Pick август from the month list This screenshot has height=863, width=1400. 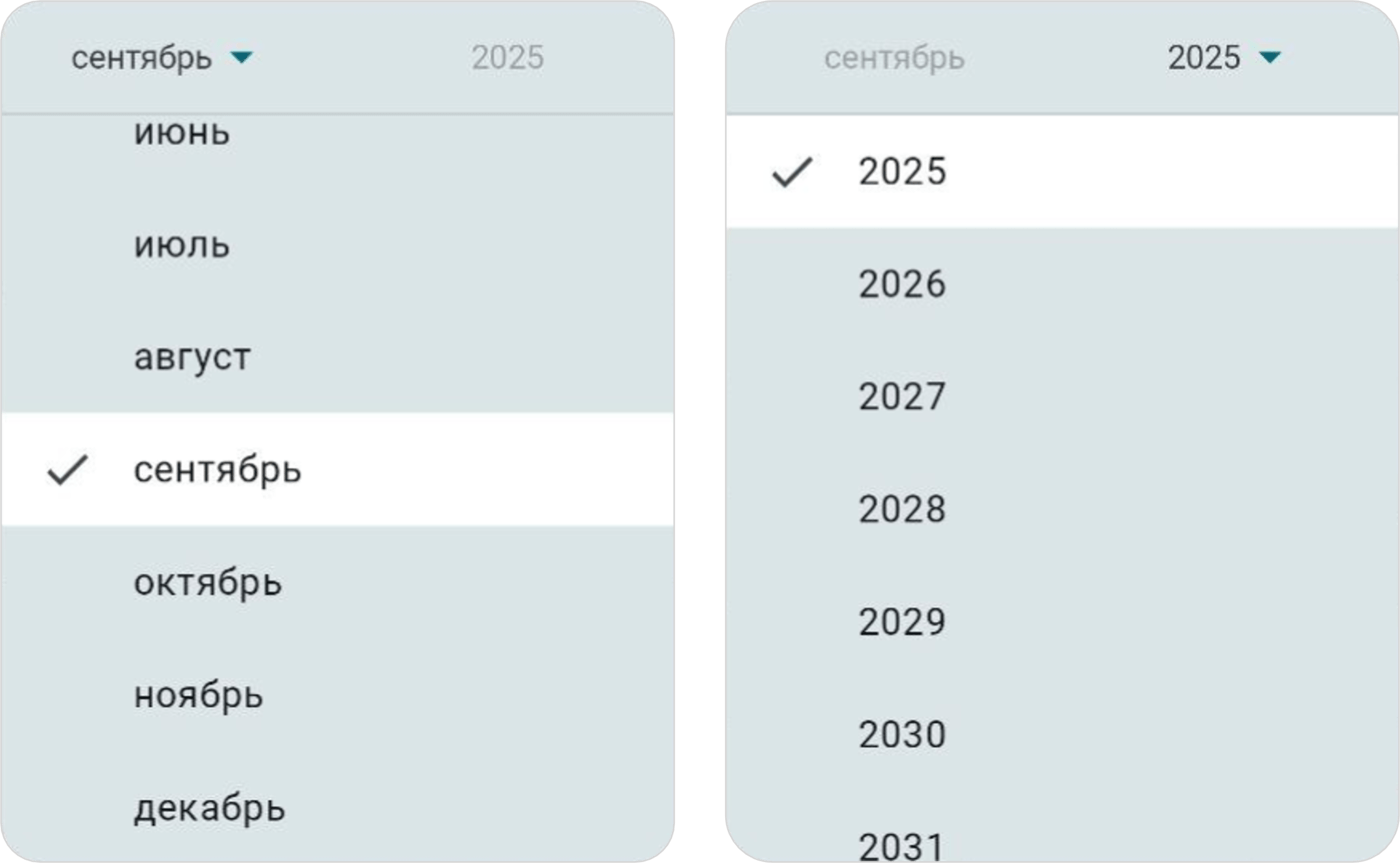click(192, 358)
